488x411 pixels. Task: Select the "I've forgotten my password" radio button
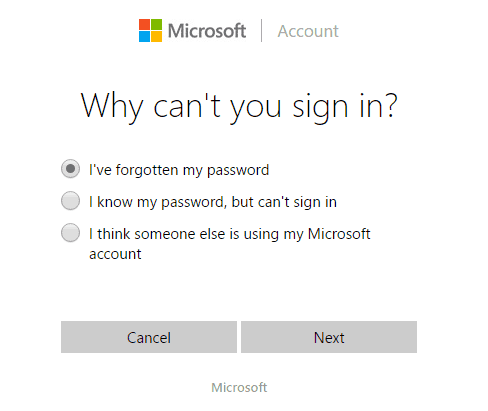70,169
